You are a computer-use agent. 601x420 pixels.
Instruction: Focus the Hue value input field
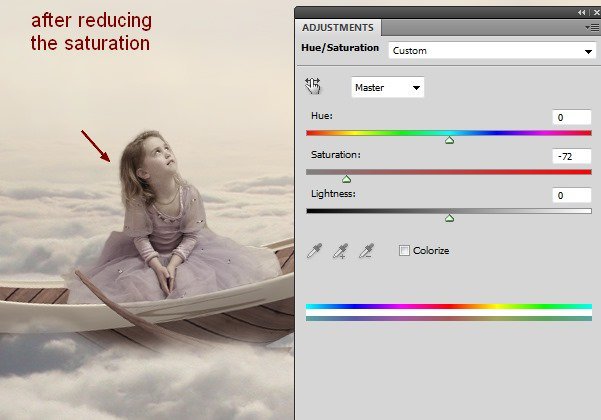pyautogui.click(x=572, y=118)
